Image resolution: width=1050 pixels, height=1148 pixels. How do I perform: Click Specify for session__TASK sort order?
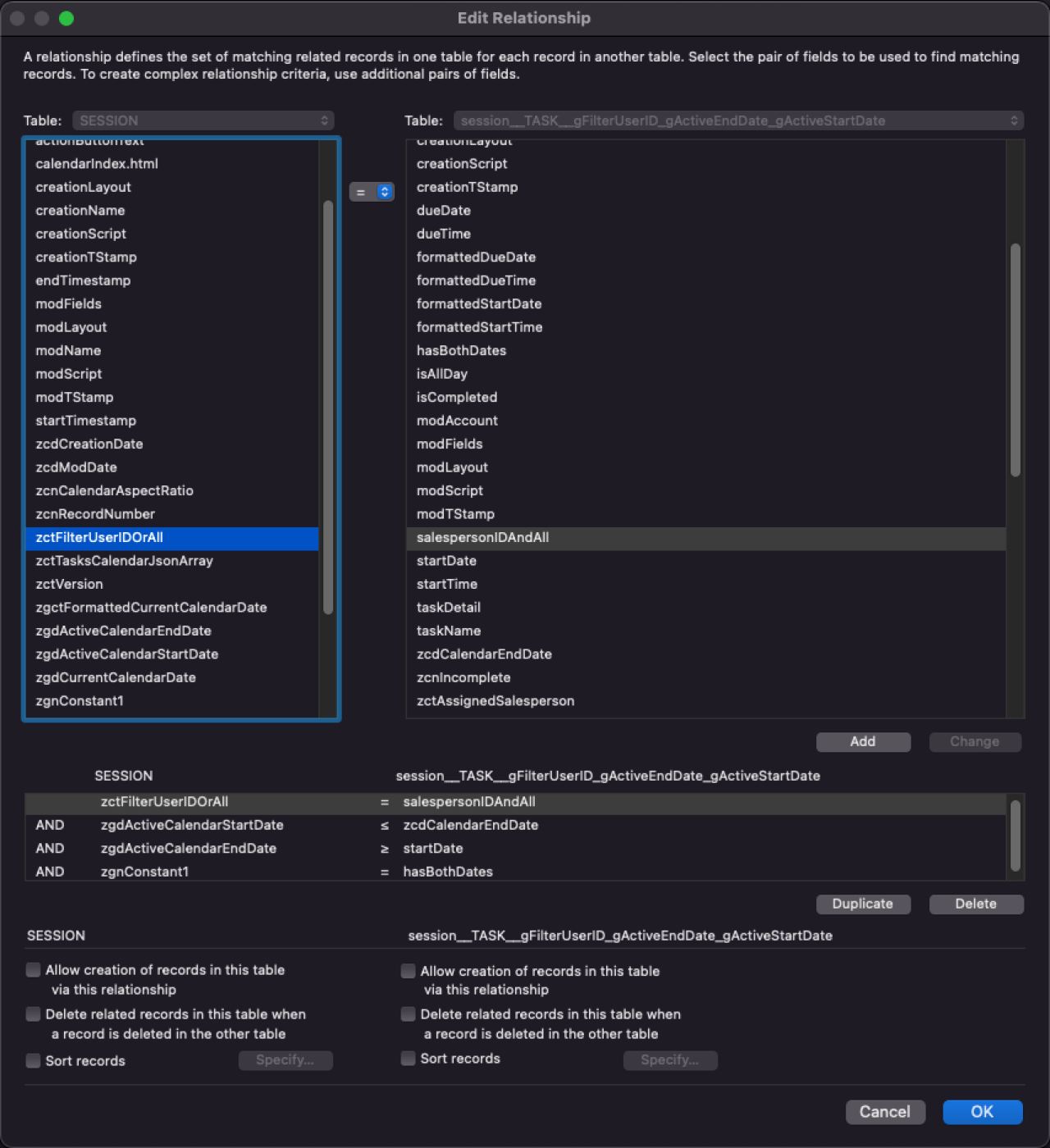coord(670,1060)
